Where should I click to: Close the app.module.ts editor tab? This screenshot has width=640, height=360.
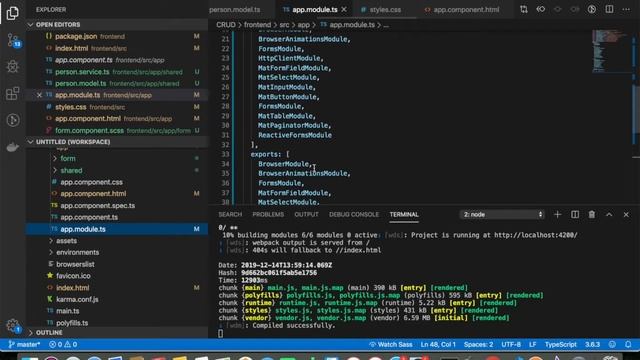coord(344,9)
